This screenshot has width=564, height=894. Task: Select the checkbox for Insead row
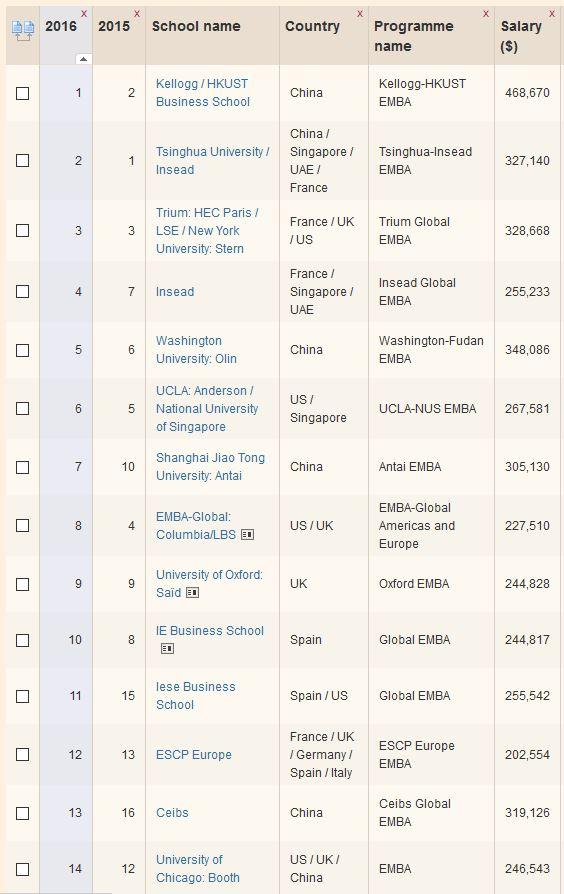click(x=22, y=291)
